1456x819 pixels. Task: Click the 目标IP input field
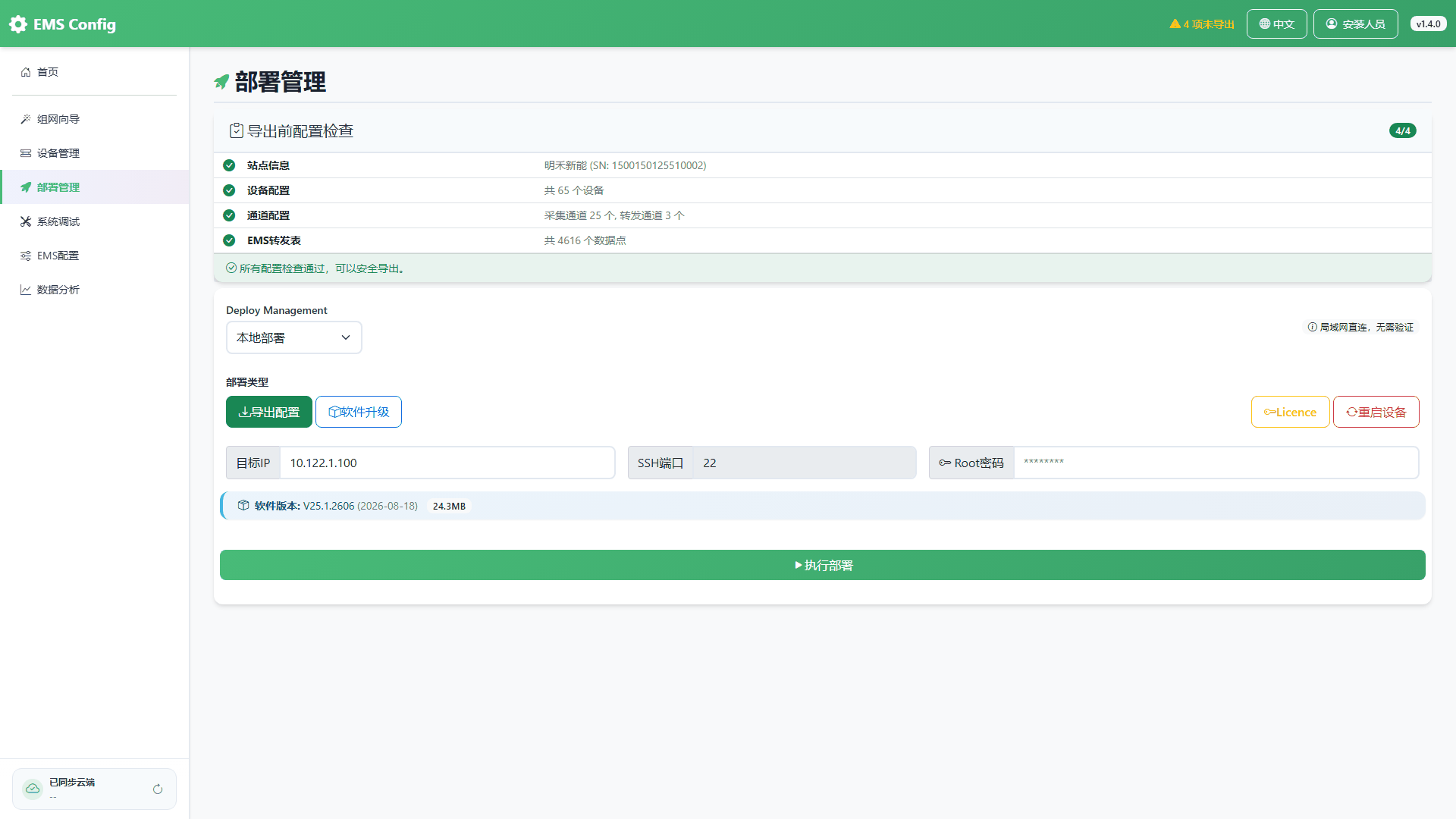(x=447, y=463)
